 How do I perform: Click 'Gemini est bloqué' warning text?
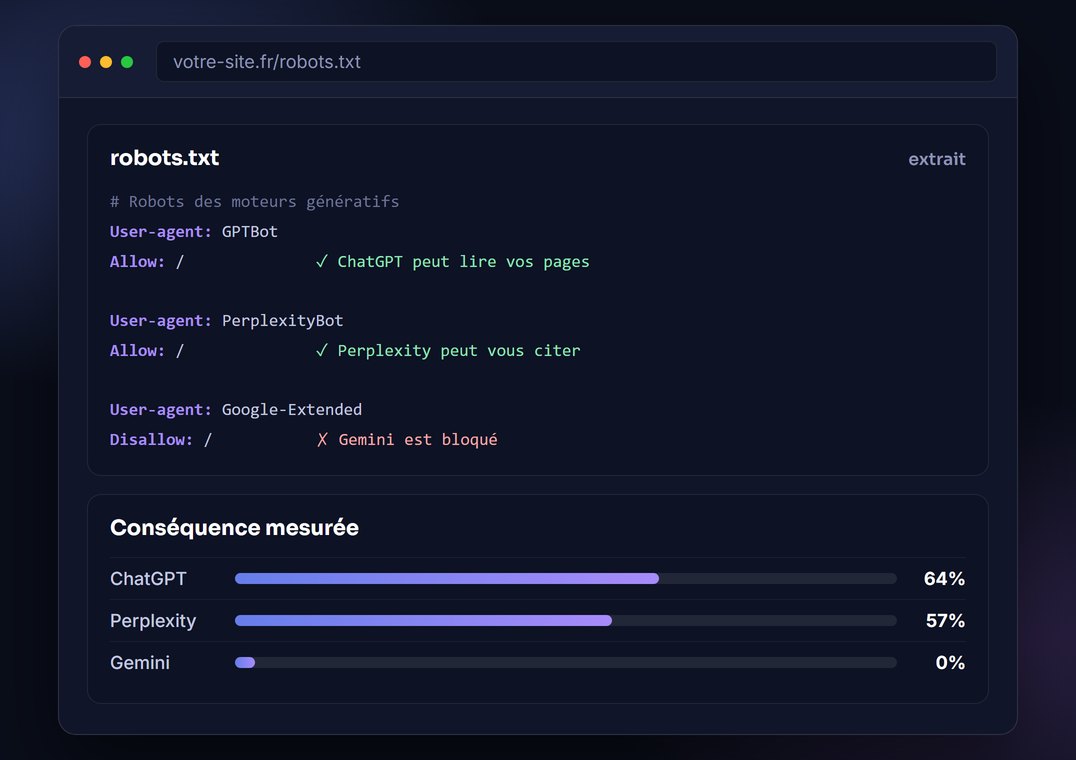click(x=418, y=440)
